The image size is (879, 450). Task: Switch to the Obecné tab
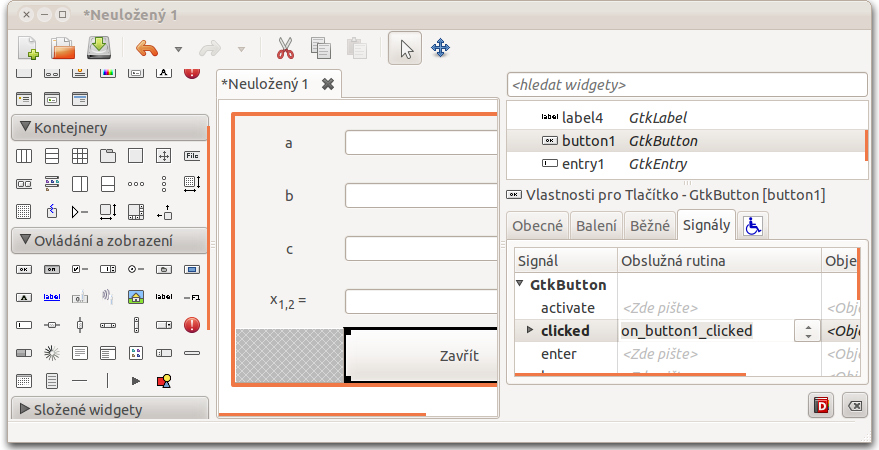click(538, 226)
